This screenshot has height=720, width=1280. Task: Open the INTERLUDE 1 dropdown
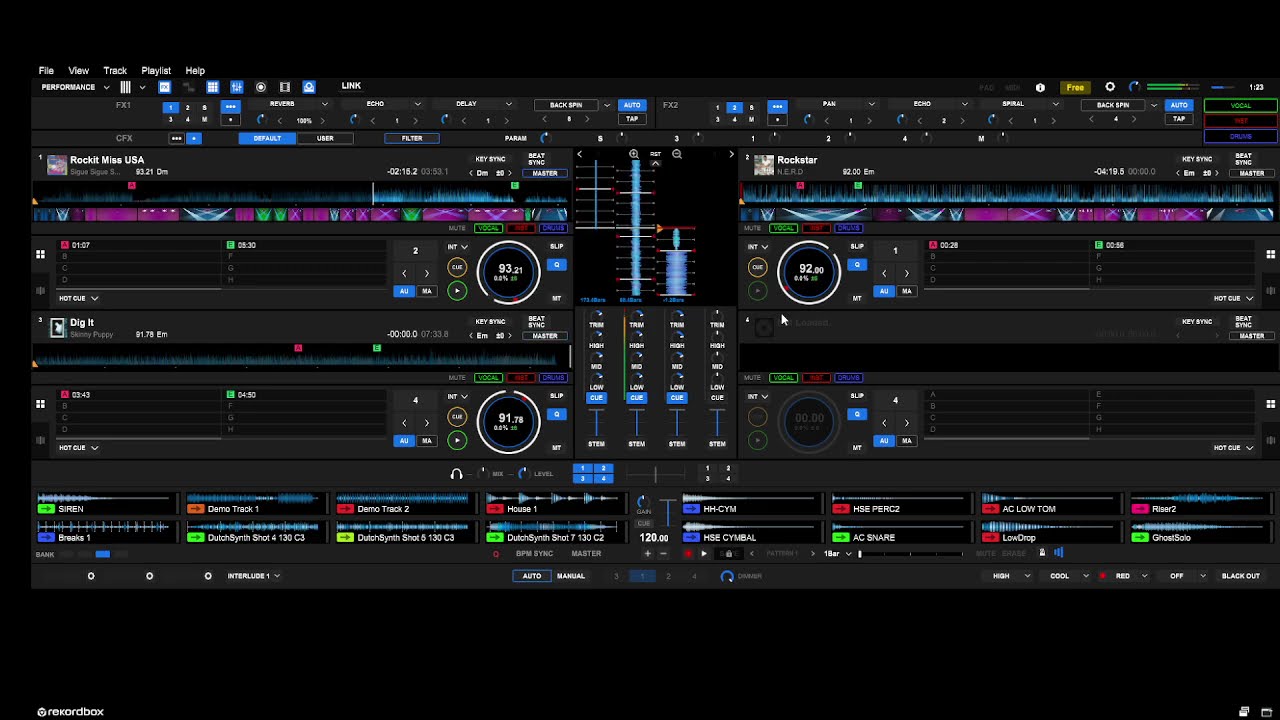253,576
